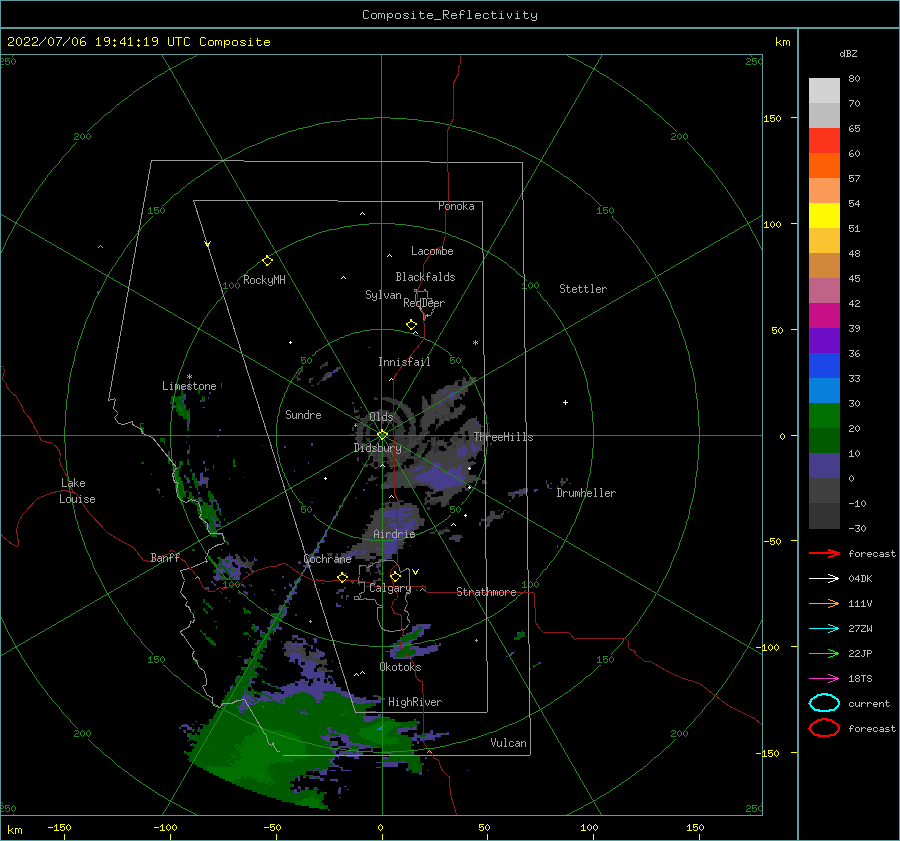Click the 0 dBZ purple color swatch
900x841 pixels.
[x=824, y=466]
